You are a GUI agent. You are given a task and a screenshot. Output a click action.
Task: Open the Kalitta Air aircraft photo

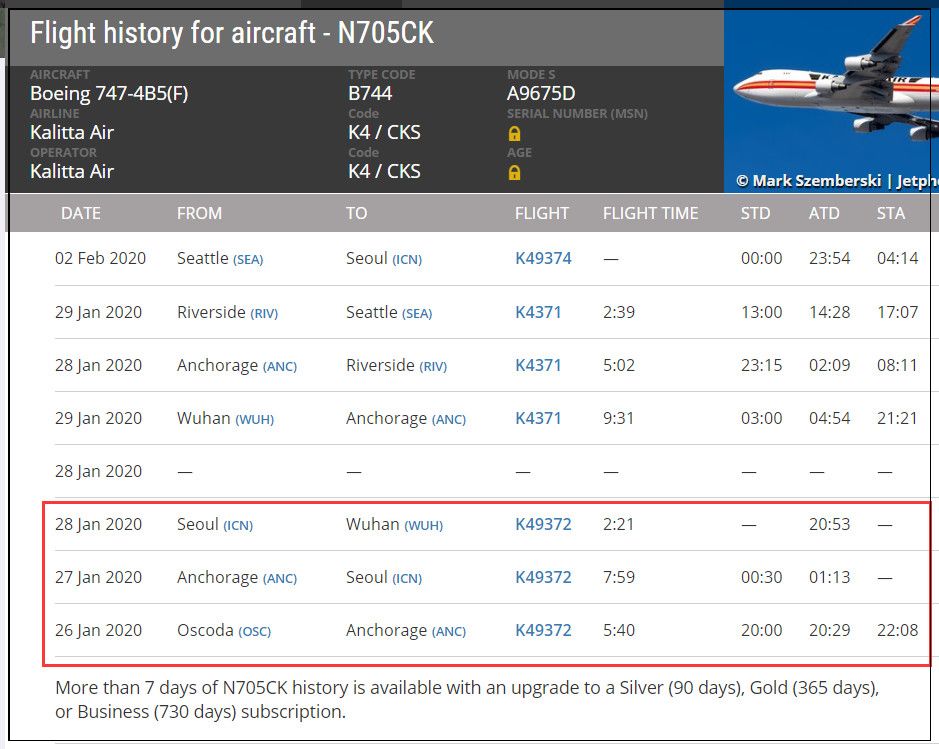pyautogui.click(x=831, y=96)
